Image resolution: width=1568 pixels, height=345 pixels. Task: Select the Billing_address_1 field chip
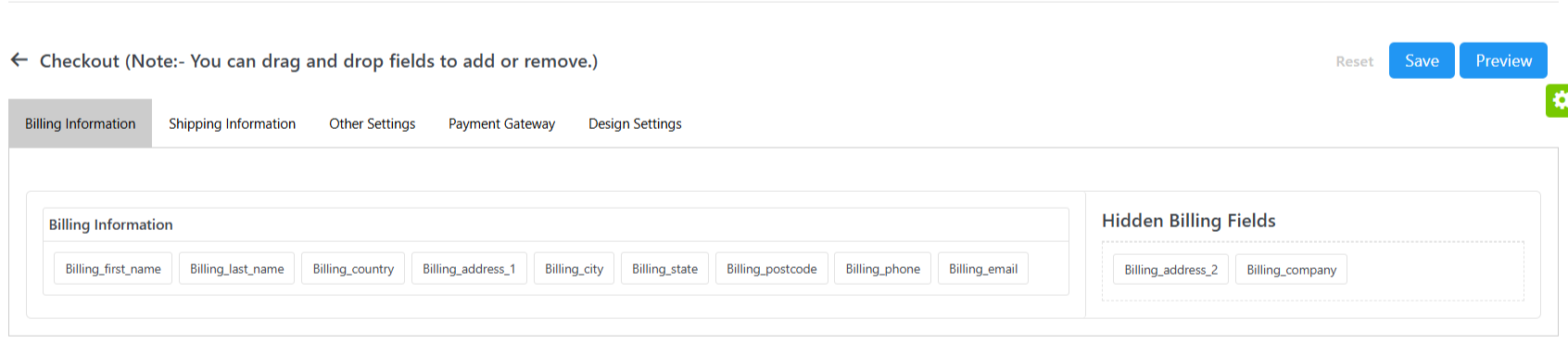pos(469,269)
